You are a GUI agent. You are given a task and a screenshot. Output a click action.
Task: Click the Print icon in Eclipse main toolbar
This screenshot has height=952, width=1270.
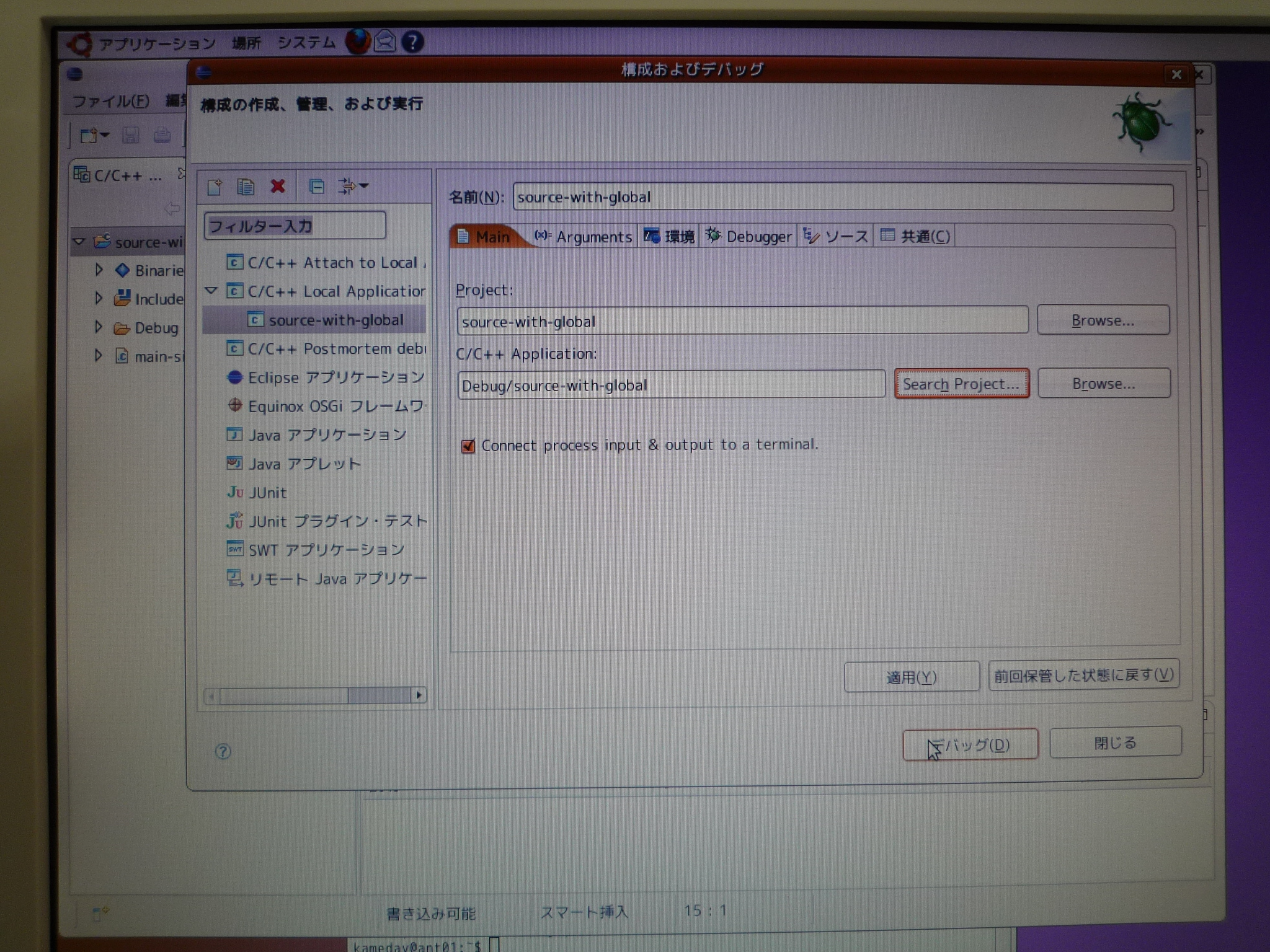click(x=162, y=134)
